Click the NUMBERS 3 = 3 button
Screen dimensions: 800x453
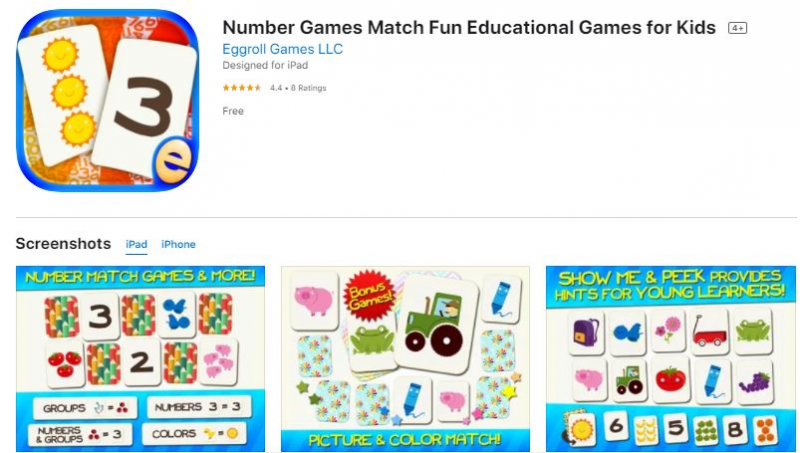(x=198, y=407)
